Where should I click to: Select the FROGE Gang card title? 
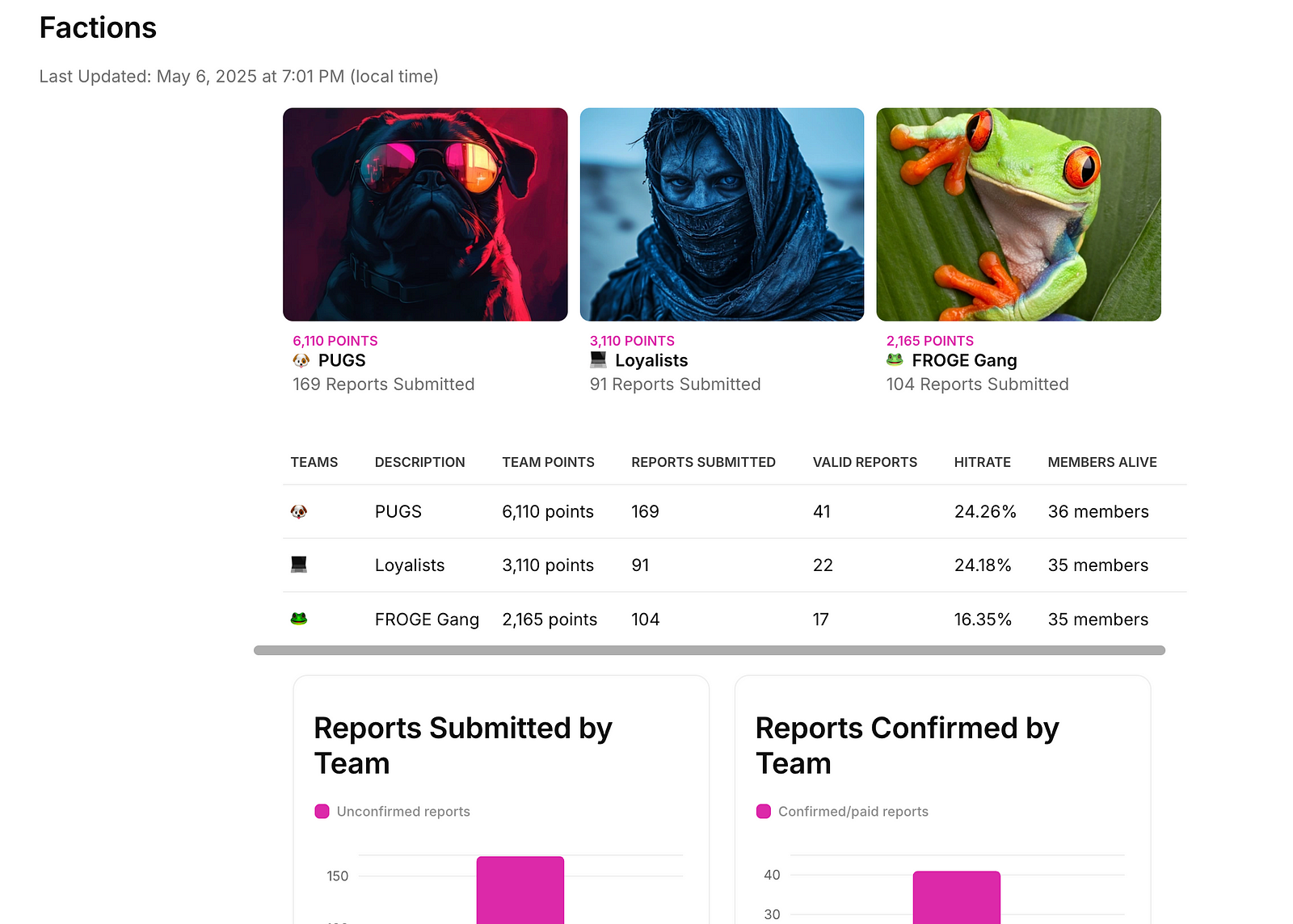964,360
